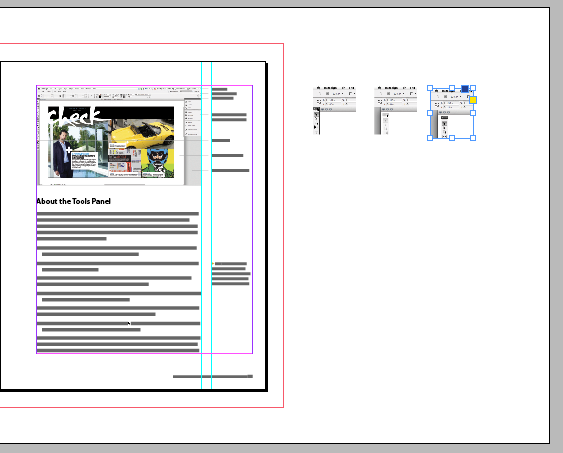Click the bottom-left handle of selected frame
563x453 pixels.
(x=430, y=138)
